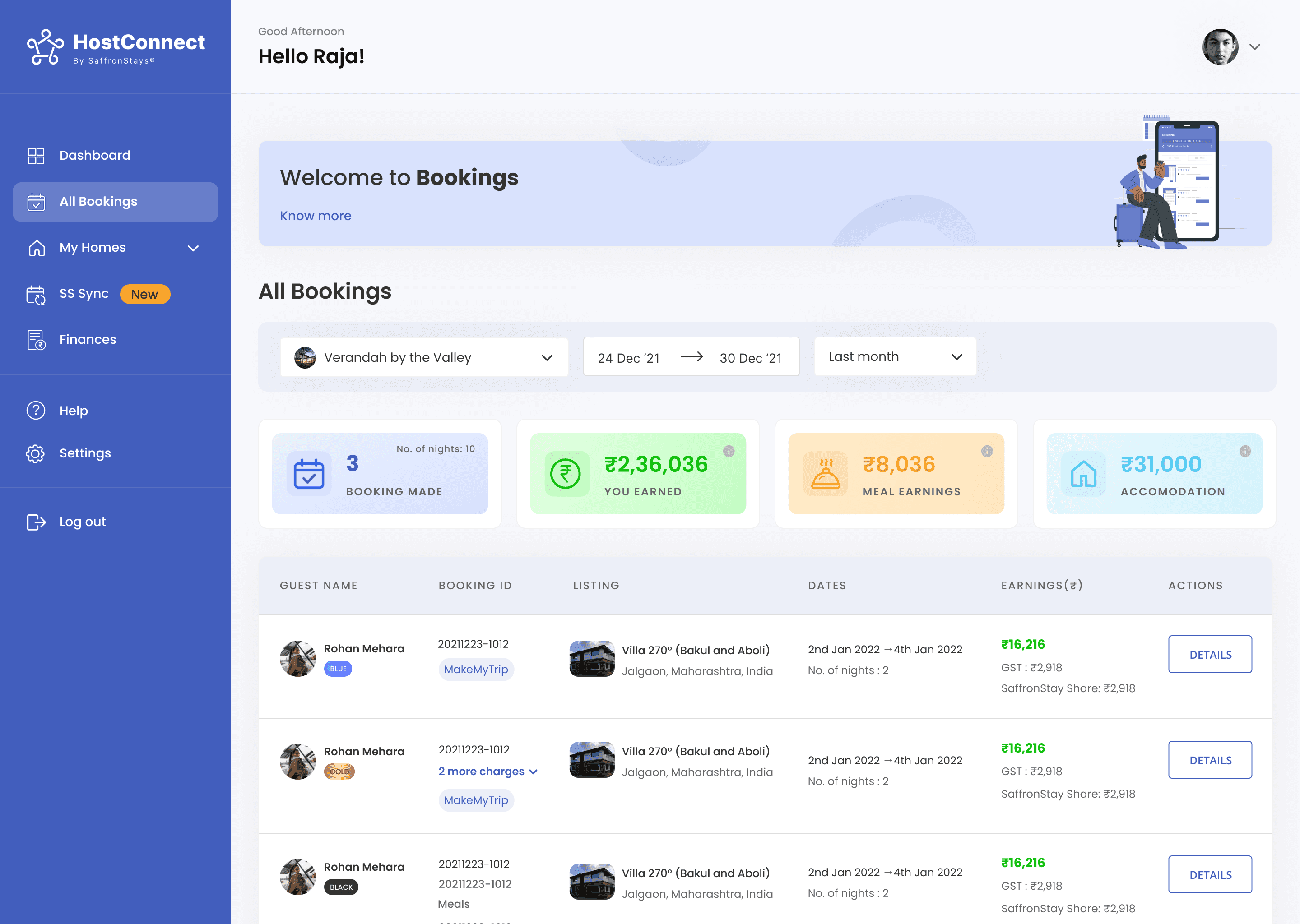
Task: Click the Help question mark icon
Action: pos(36,410)
